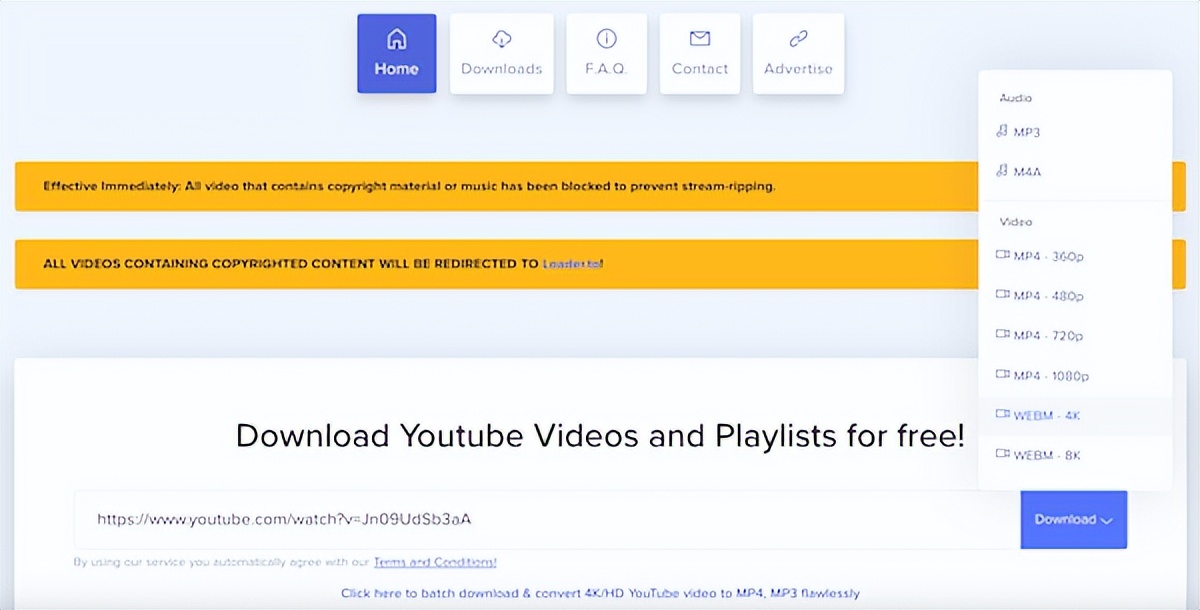Click the music note icon beside M4A
Viewport: 1200px width, 610px height.
tap(1002, 171)
